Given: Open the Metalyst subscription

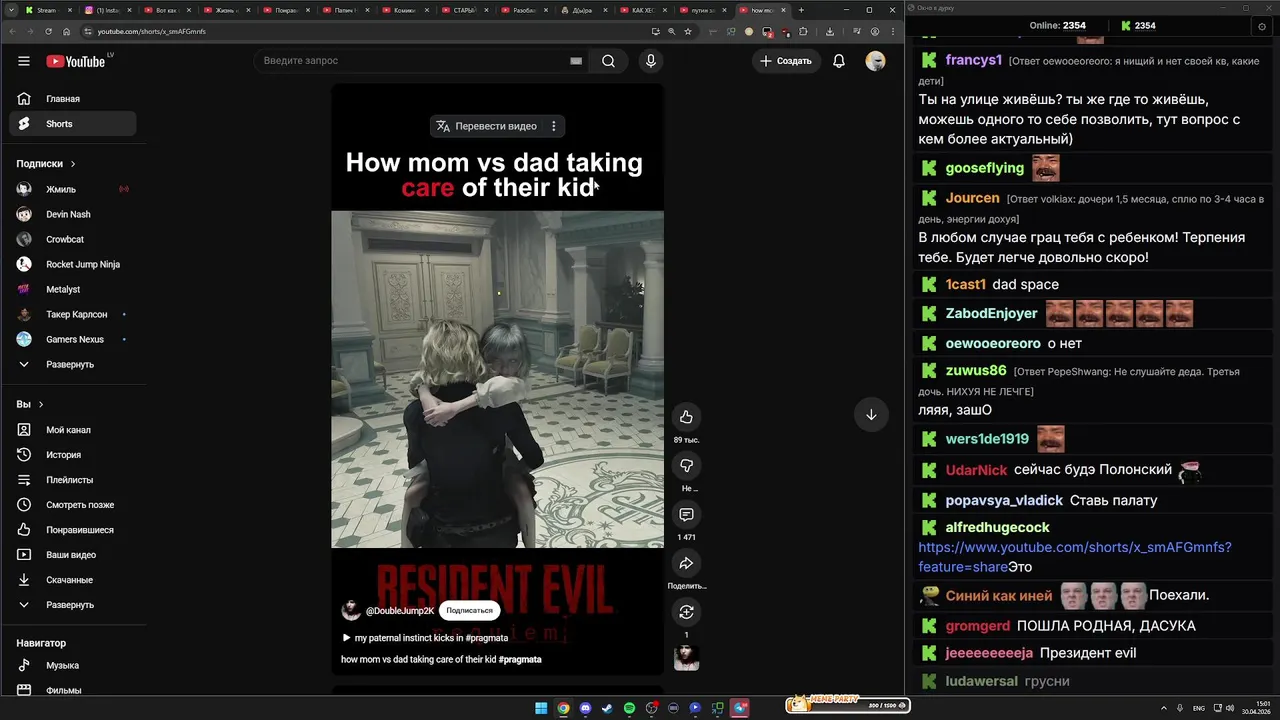Looking at the screenshot, I should (x=73, y=289).
